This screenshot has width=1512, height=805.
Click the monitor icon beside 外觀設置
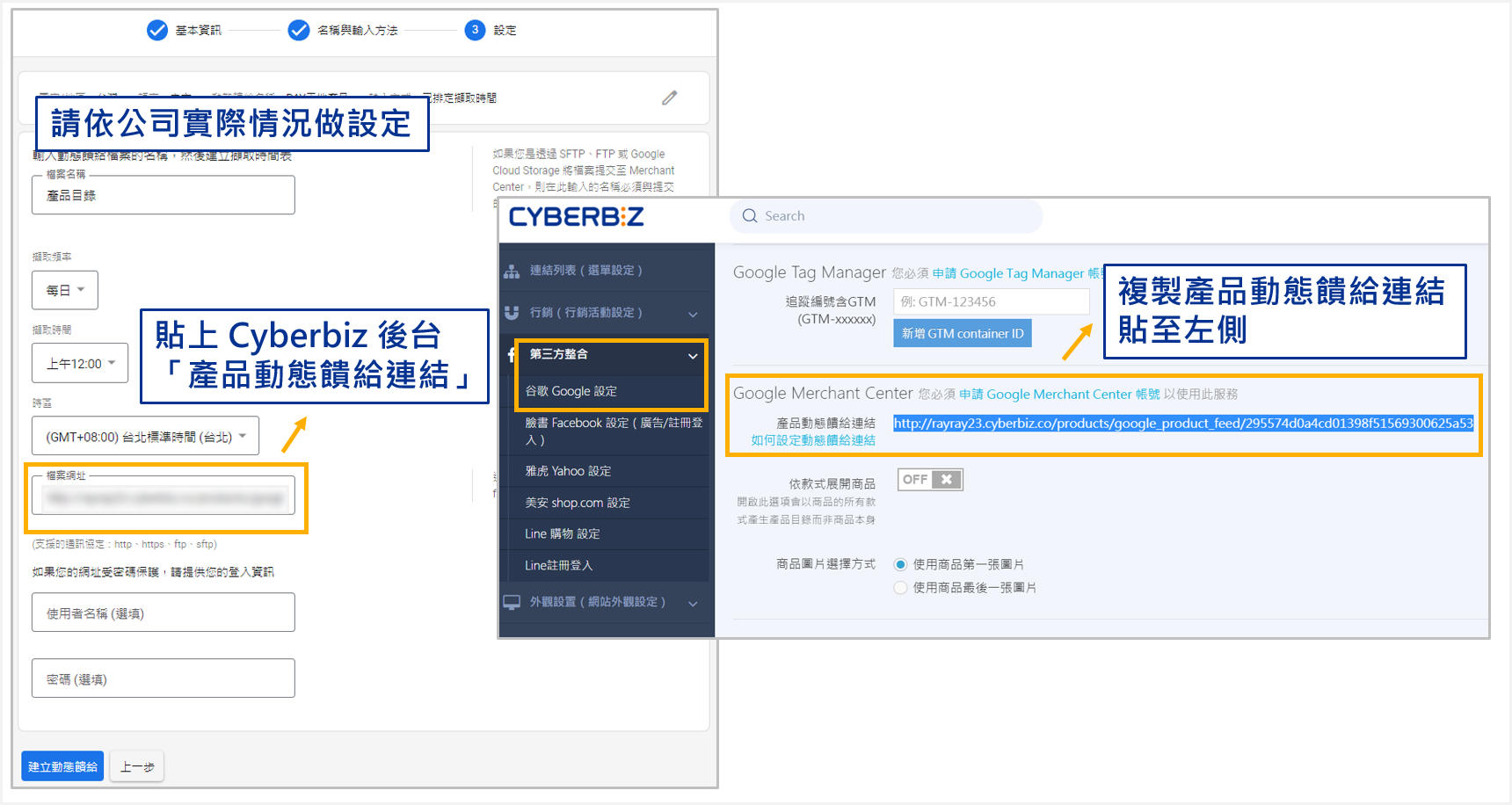512,602
